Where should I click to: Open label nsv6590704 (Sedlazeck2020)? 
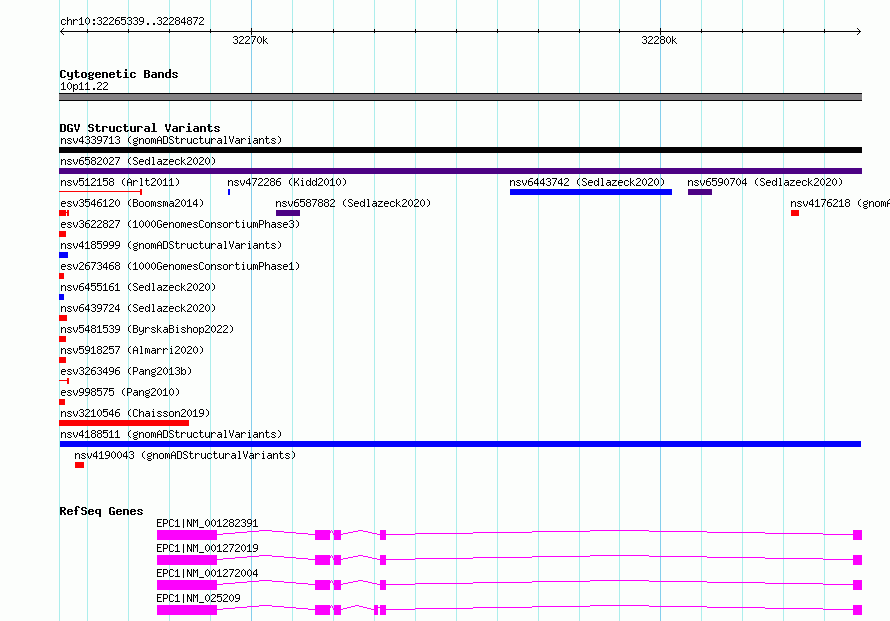click(765, 182)
